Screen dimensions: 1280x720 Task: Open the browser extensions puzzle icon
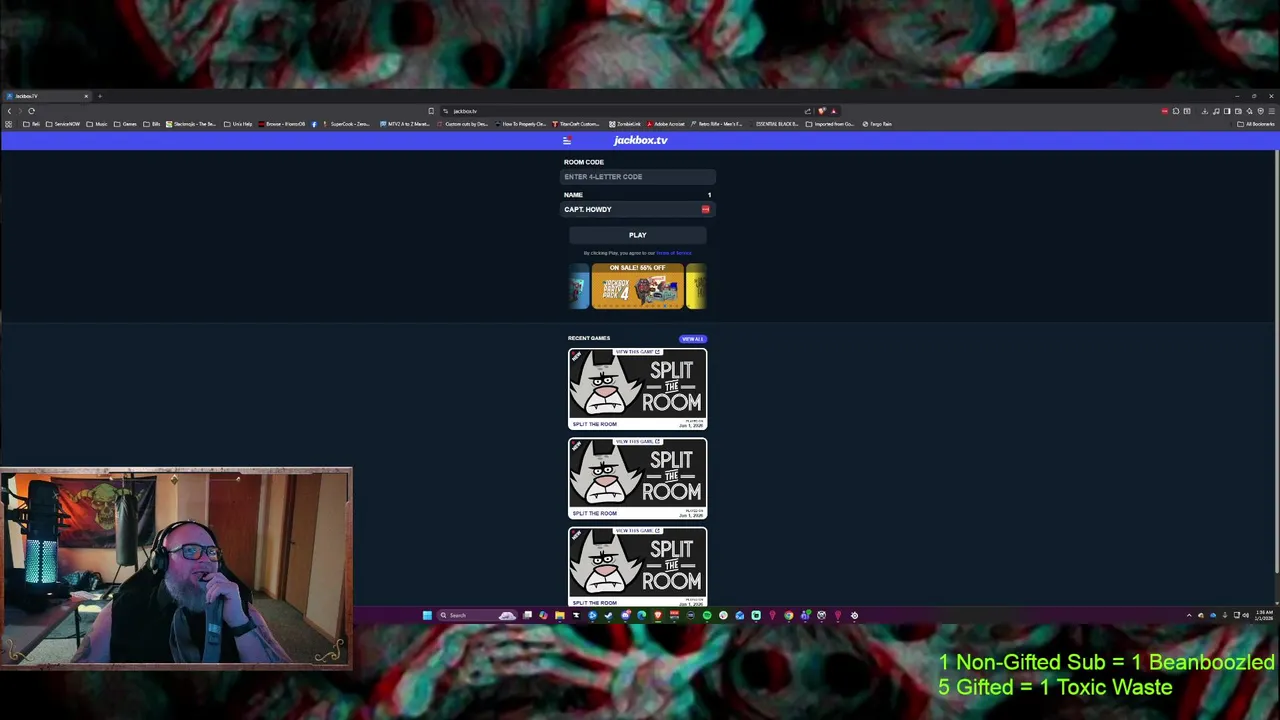[x=1176, y=111]
